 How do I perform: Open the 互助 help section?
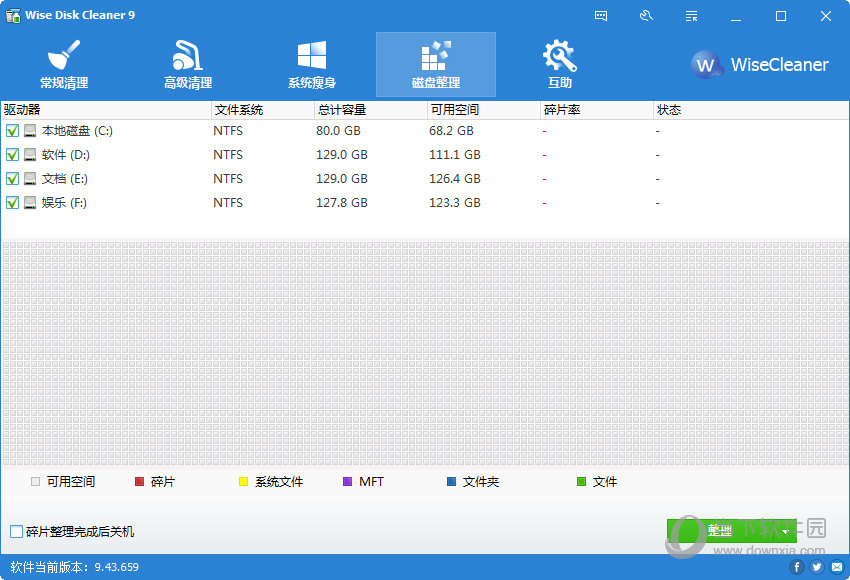point(560,65)
